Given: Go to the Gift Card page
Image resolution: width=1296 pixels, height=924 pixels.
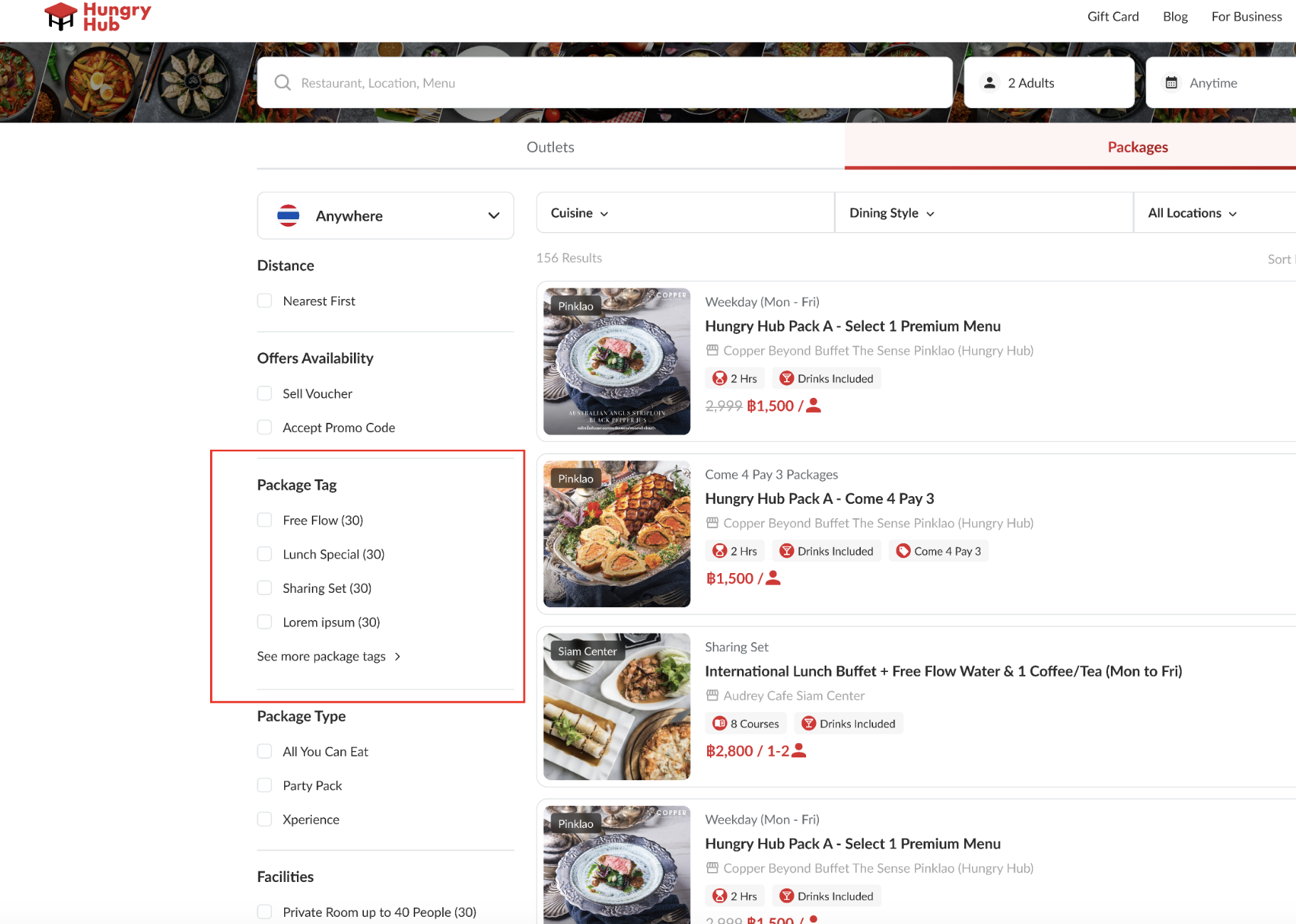Looking at the screenshot, I should 1112,16.
